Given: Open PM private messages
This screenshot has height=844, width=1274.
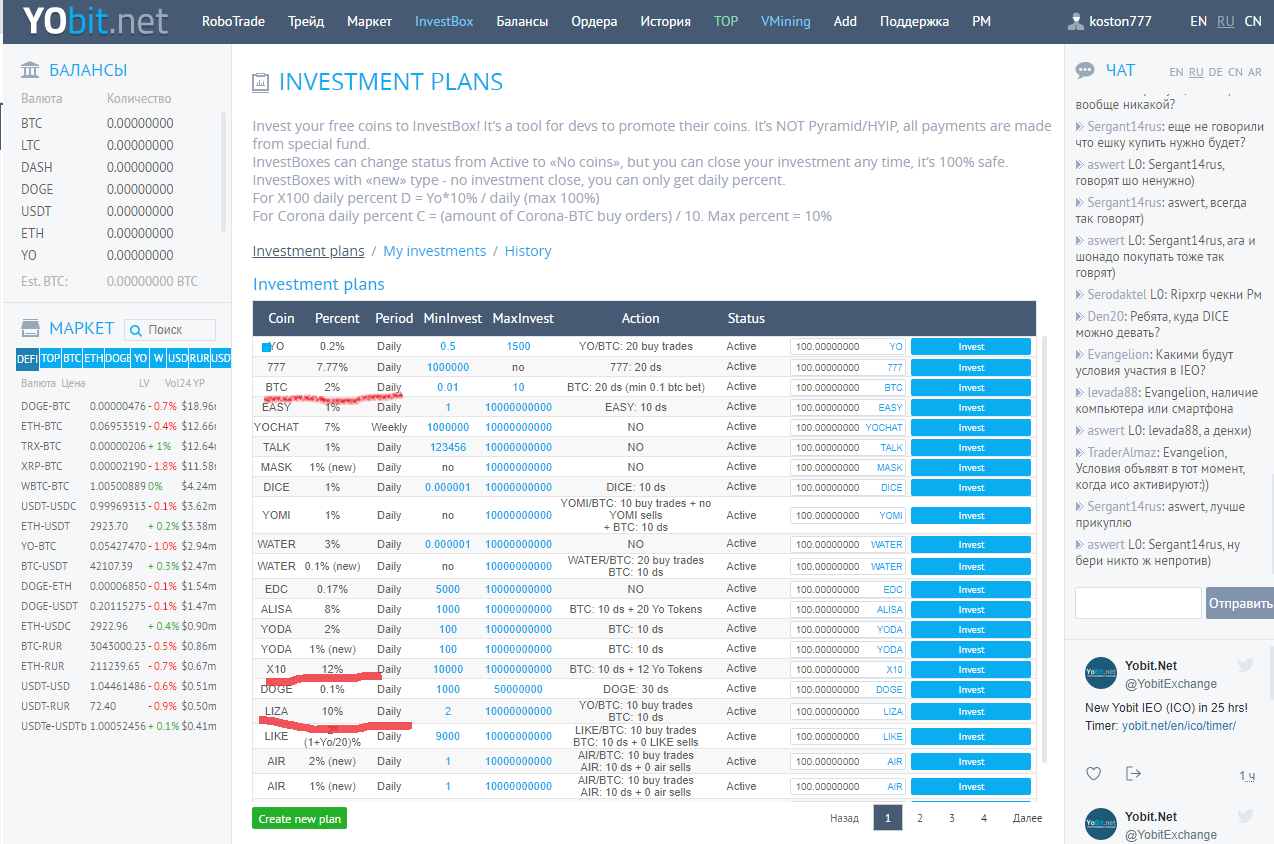Looking at the screenshot, I should (981, 21).
